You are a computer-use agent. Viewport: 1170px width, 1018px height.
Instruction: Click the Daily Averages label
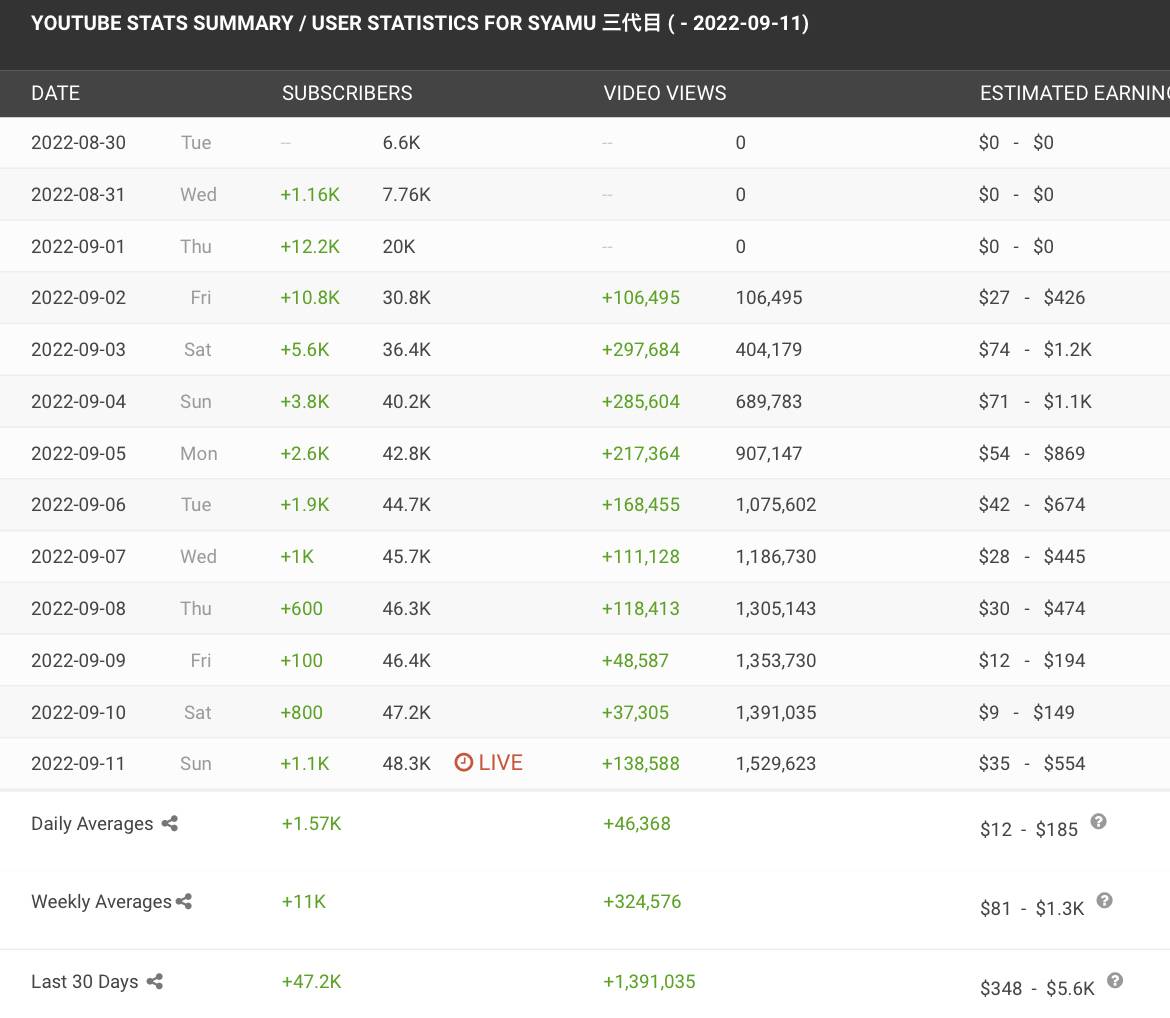click(92, 824)
